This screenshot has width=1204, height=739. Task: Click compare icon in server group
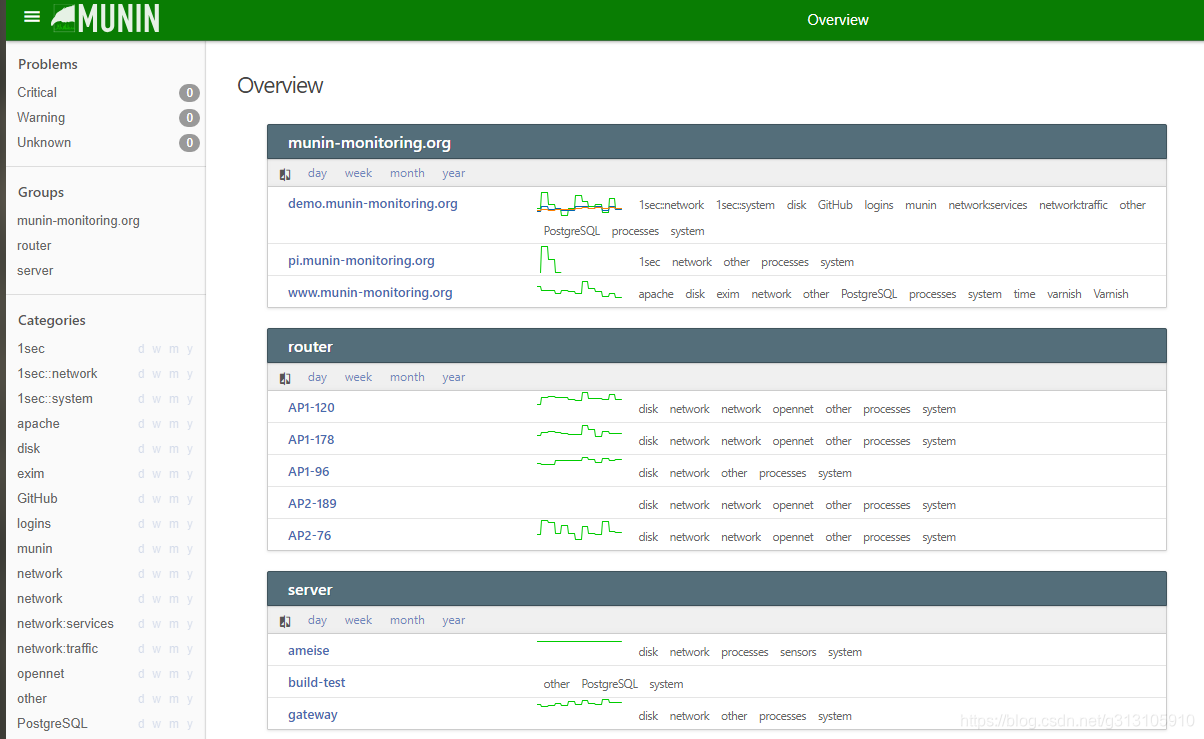[x=285, y=621]
